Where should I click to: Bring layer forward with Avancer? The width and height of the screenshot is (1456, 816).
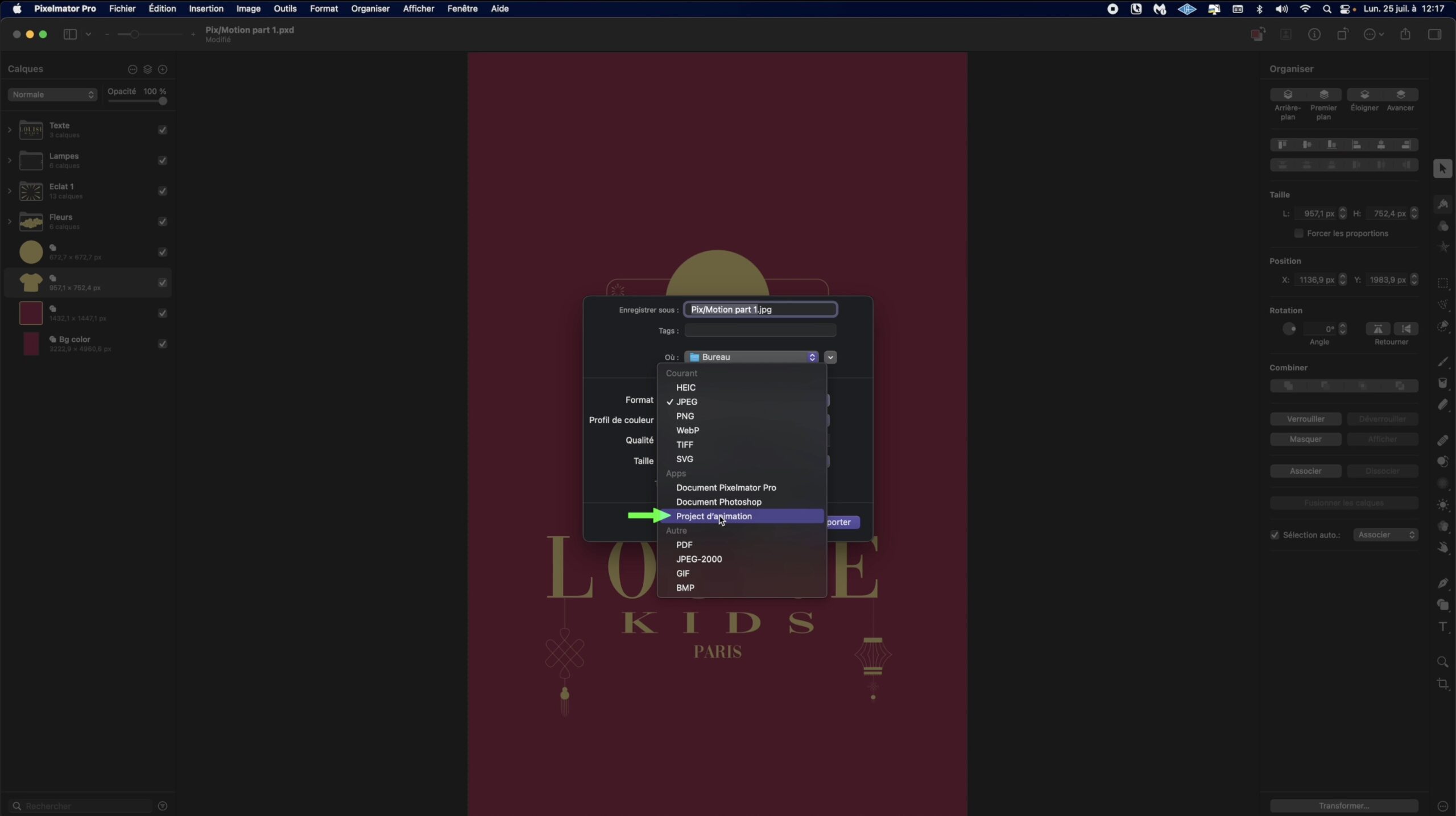[x=1400, y=95]
